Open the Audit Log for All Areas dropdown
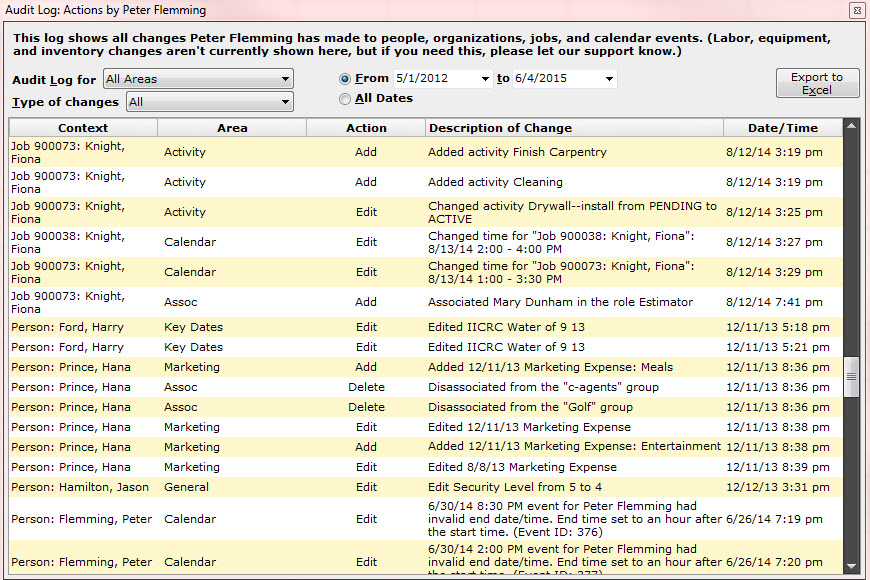The height and width of the screenshot is (580, 870). pos(198,79)
